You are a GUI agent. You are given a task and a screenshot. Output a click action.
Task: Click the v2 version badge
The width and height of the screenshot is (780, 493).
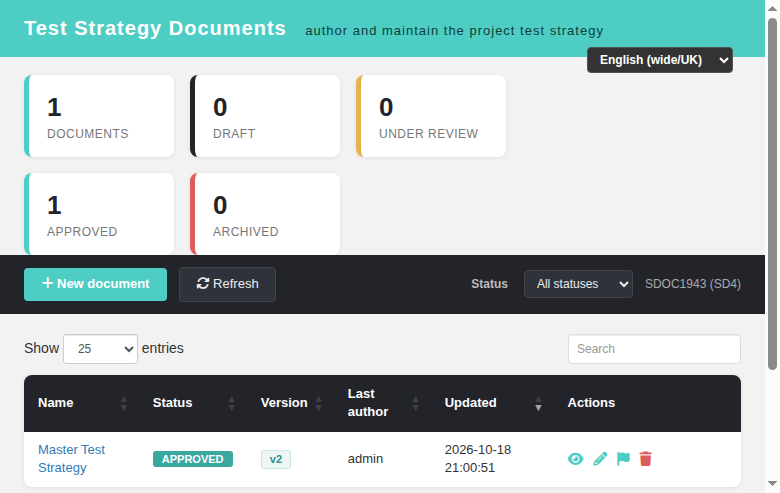point(276,459)
